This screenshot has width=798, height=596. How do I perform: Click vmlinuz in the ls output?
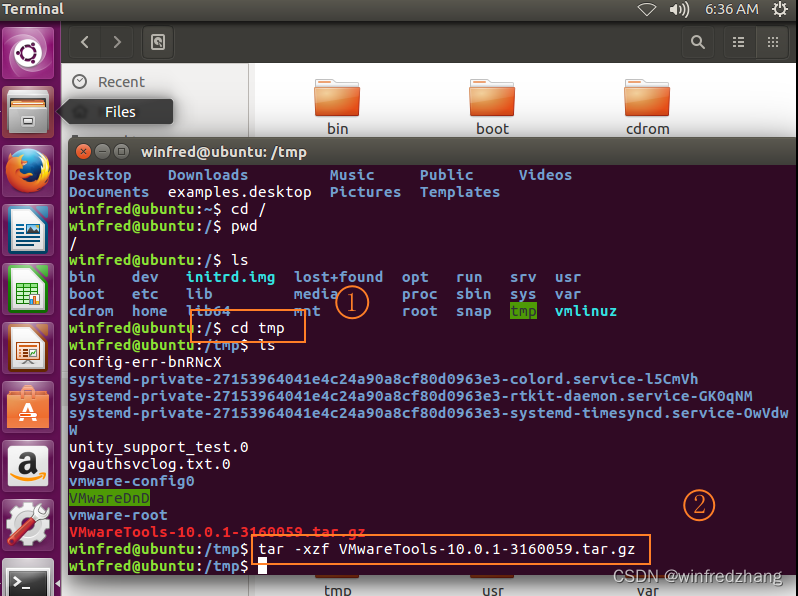click(x=586, y=311)
